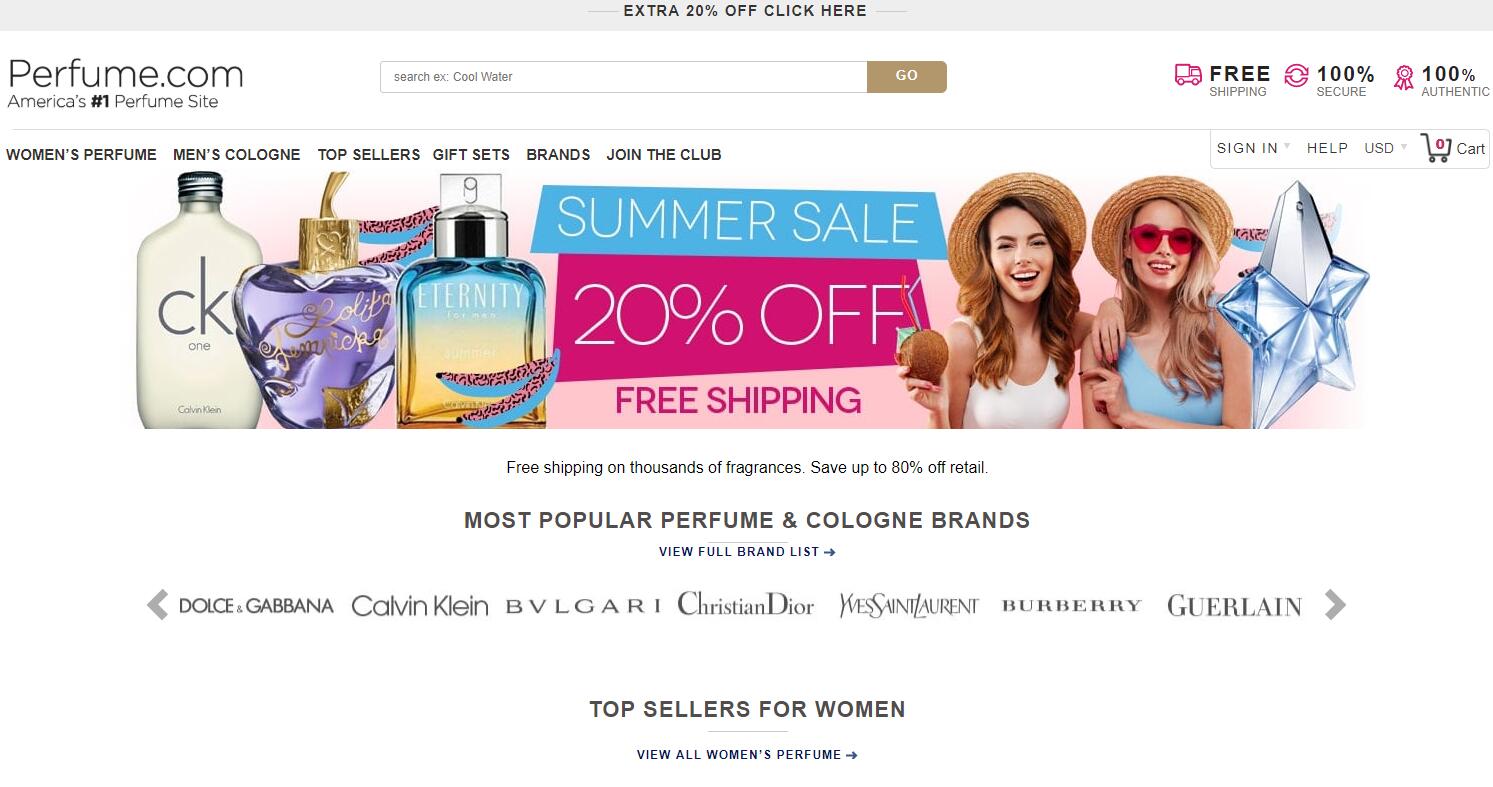Click the free shipping truck icon
The width and height of the screenshot is (1493, 787).
tap(1188, 75)
